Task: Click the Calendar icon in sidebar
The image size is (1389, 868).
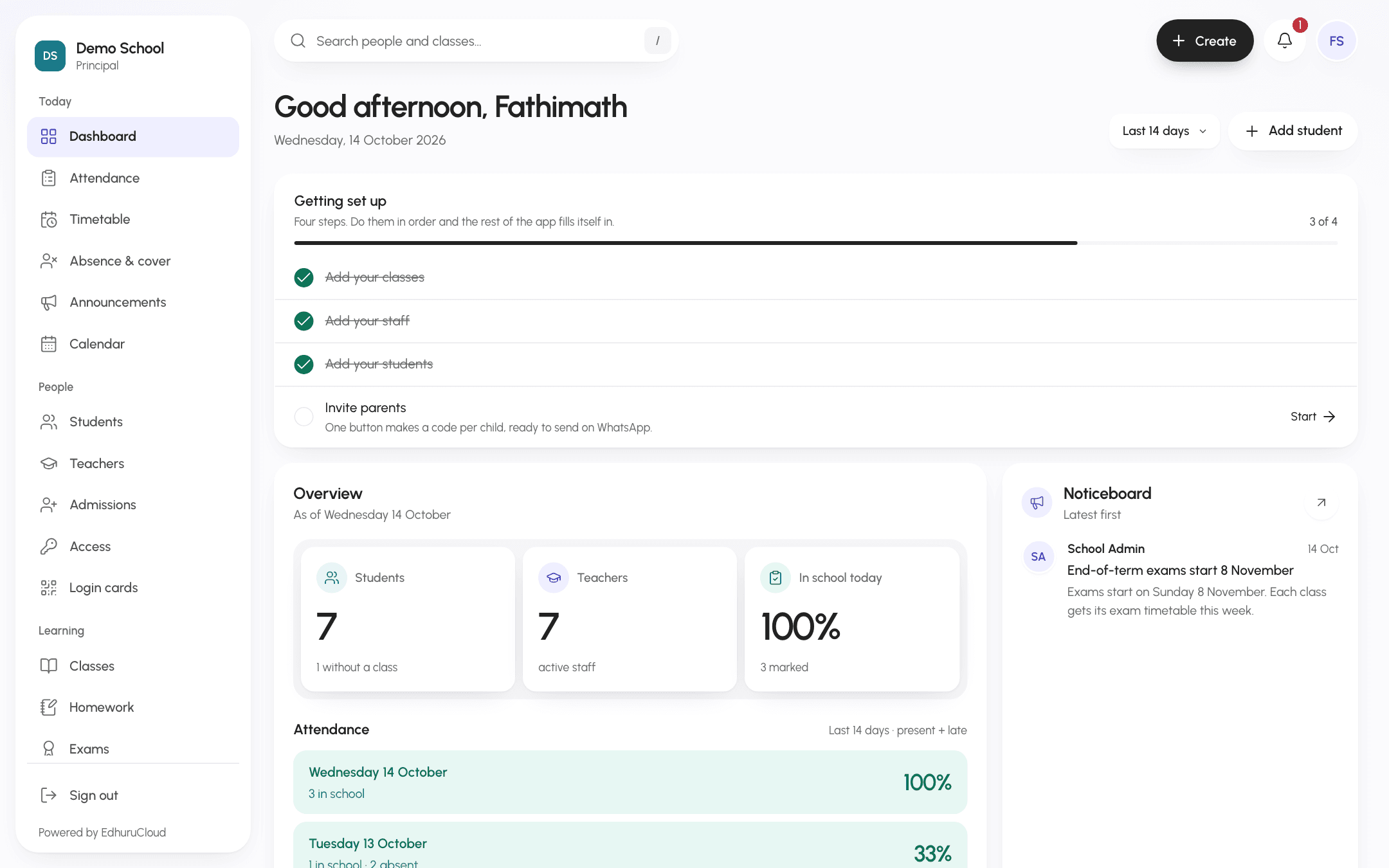Action: [x=49, y=344]
